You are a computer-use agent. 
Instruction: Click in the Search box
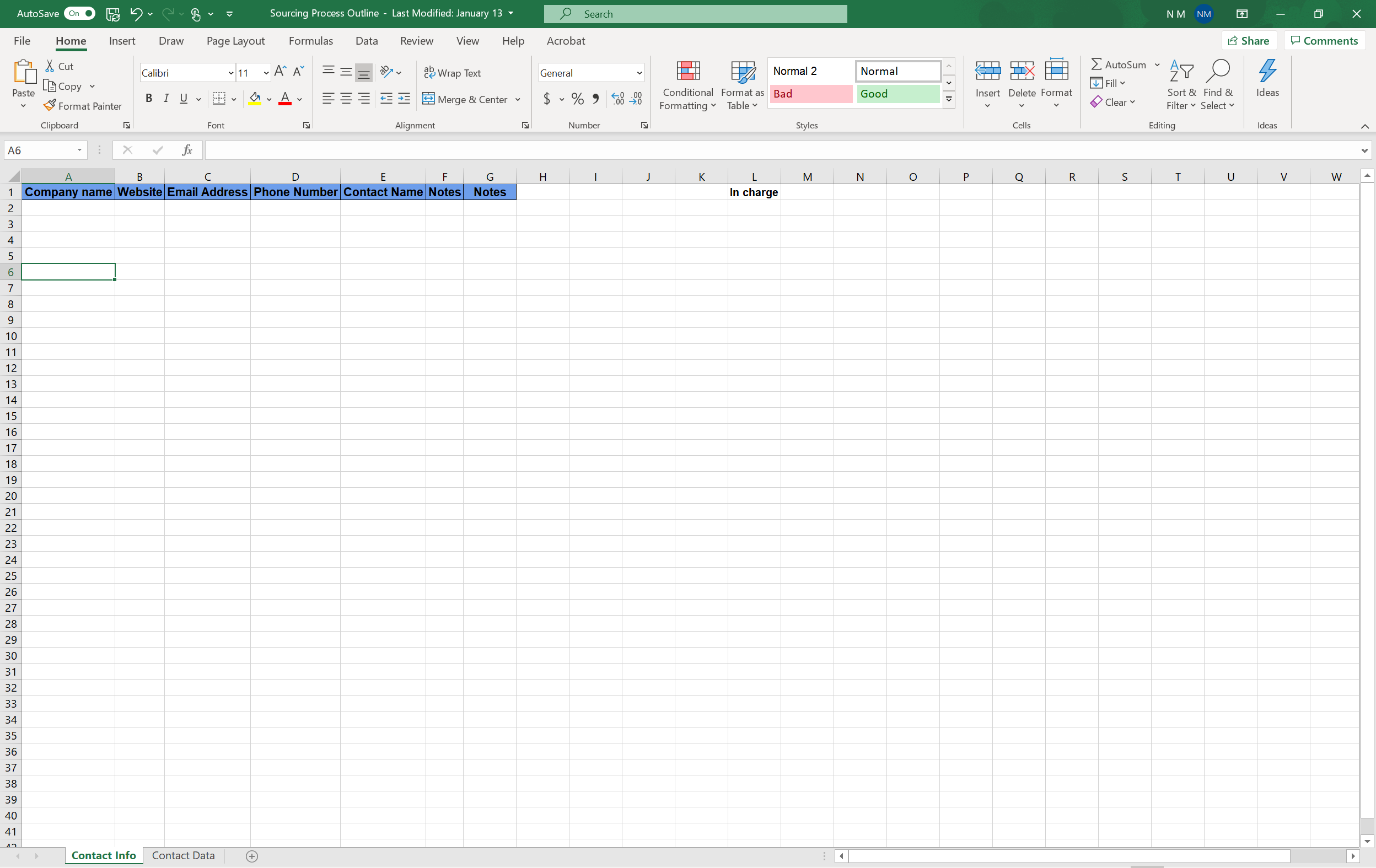[695, 14]
